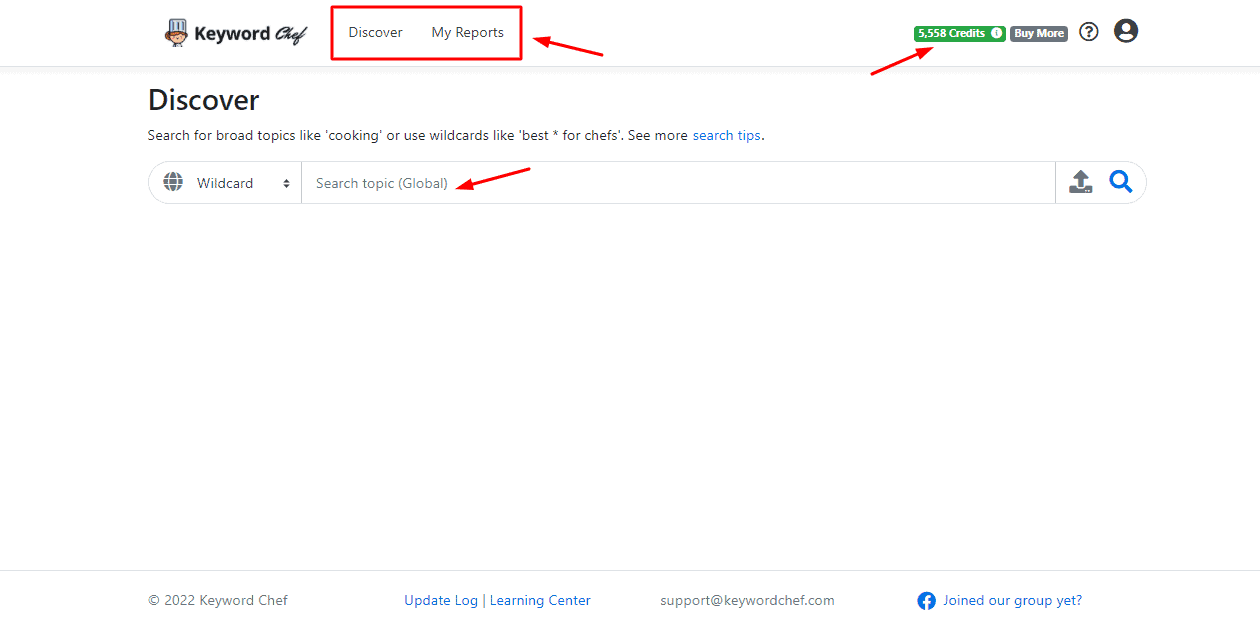Click the info icon inside credits badge
This screenshot has height=623, width=1260.
coord(996,34)
